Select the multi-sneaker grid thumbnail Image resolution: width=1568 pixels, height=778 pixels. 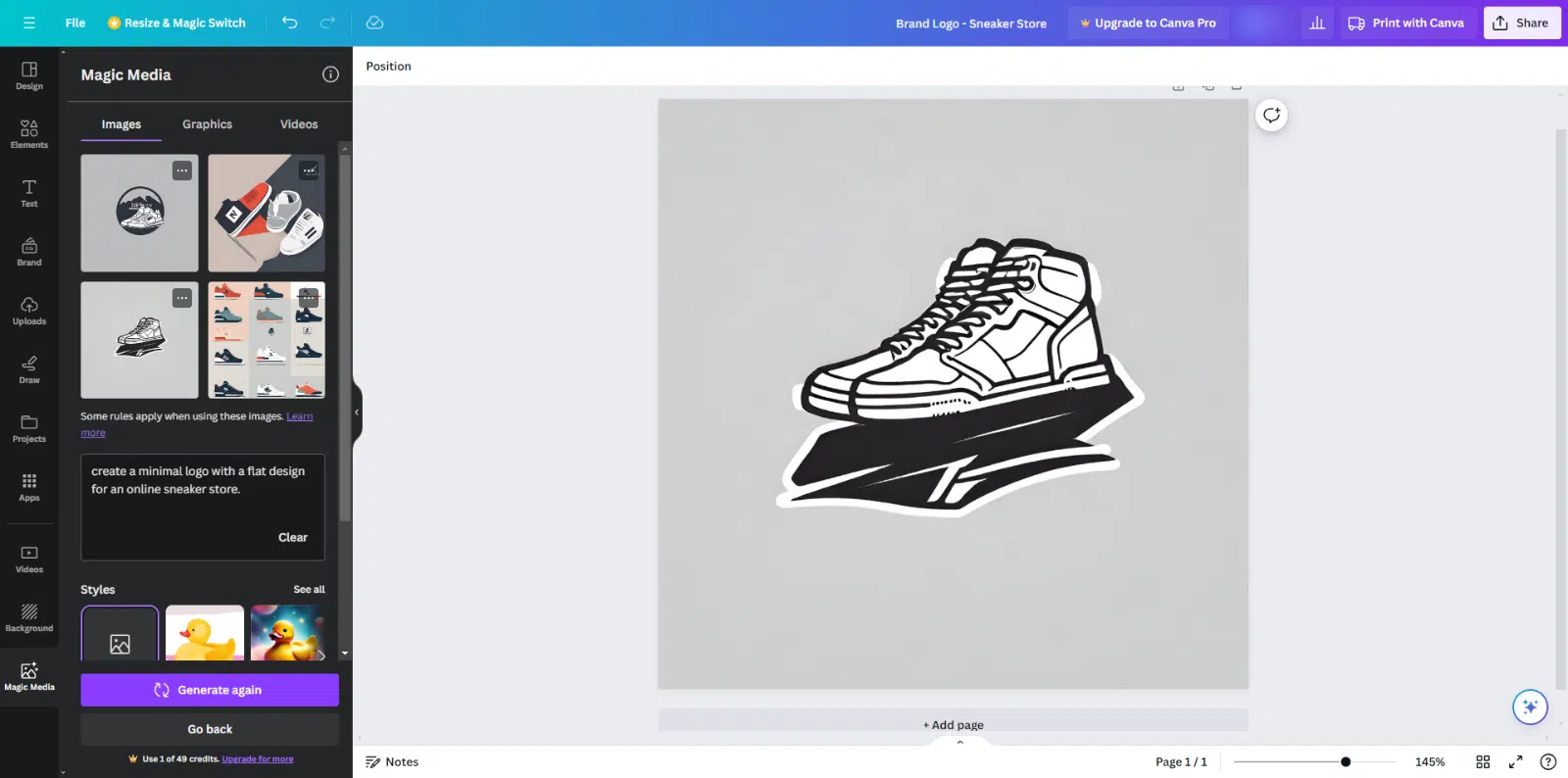click(267, 340)
